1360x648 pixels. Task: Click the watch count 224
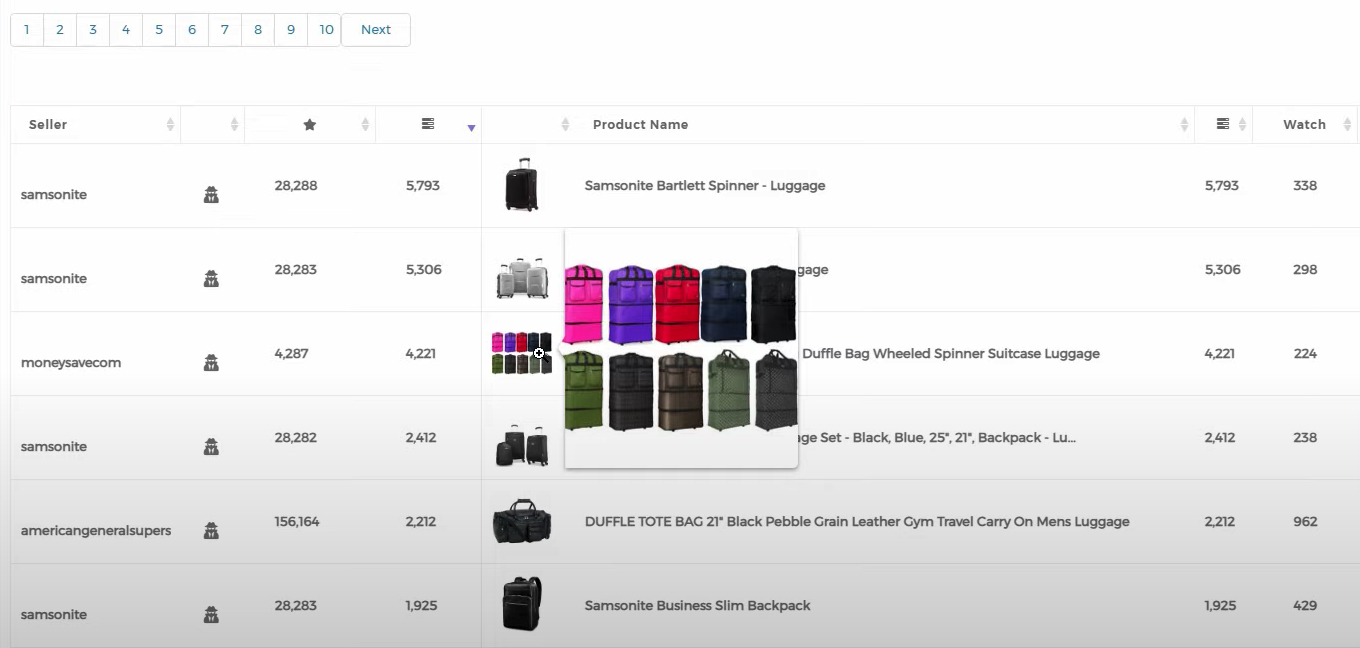coord(1305,353)
